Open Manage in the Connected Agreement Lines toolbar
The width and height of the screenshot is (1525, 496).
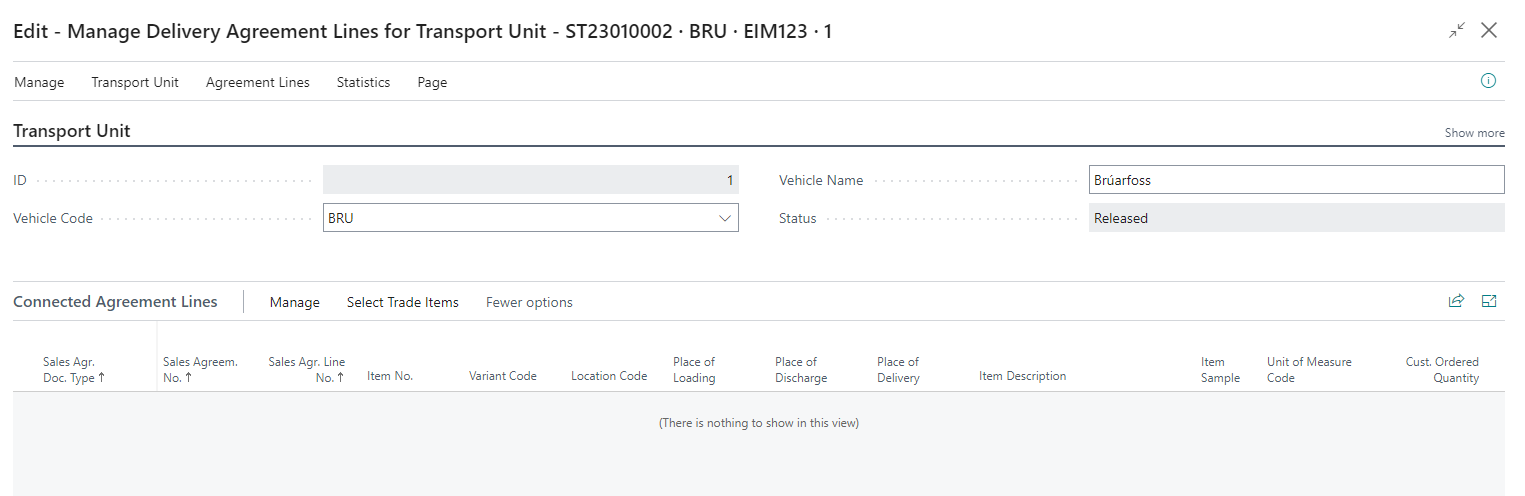295,302
